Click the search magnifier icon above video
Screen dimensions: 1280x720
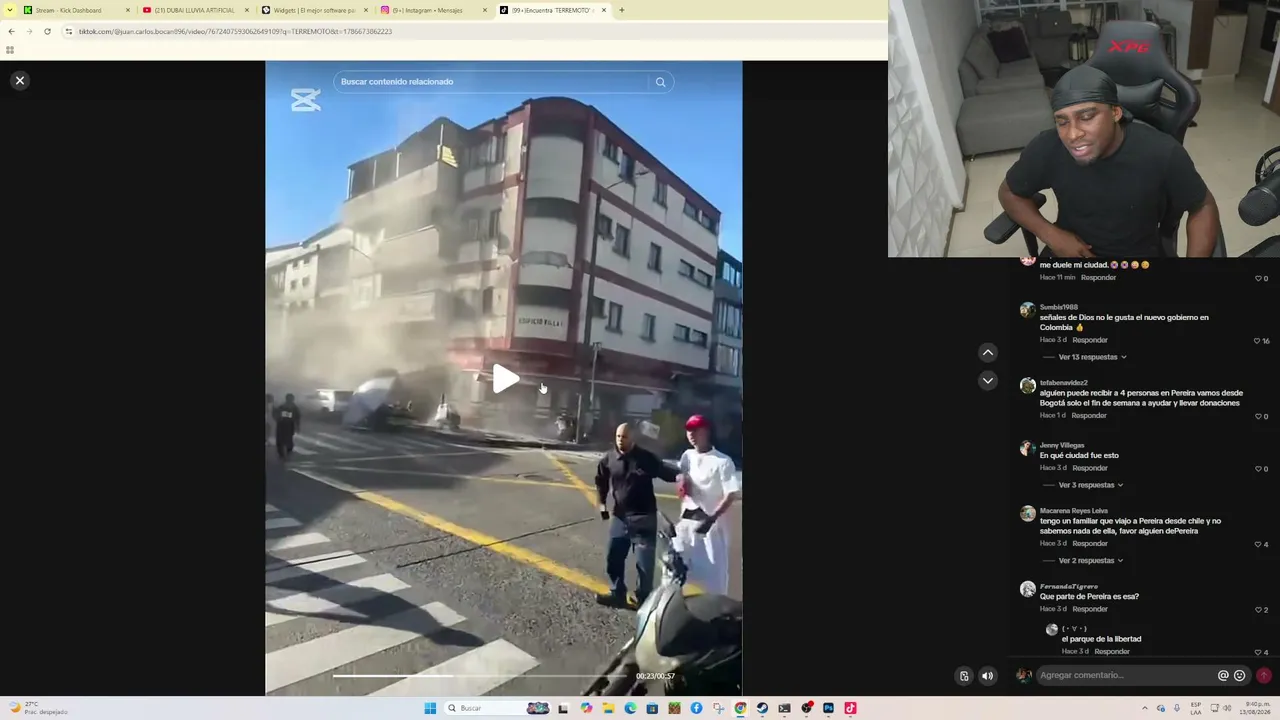660,82
